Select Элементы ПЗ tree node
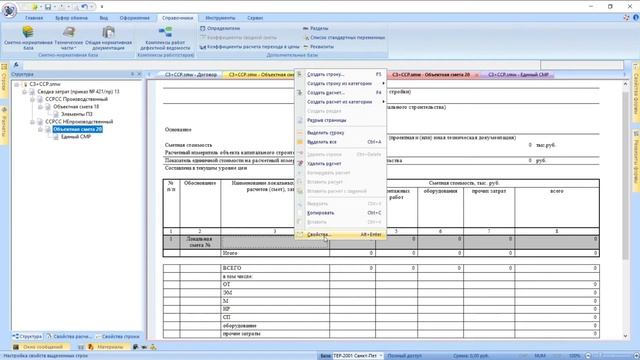This screenshot has width=640, height=360. (77, 114)
